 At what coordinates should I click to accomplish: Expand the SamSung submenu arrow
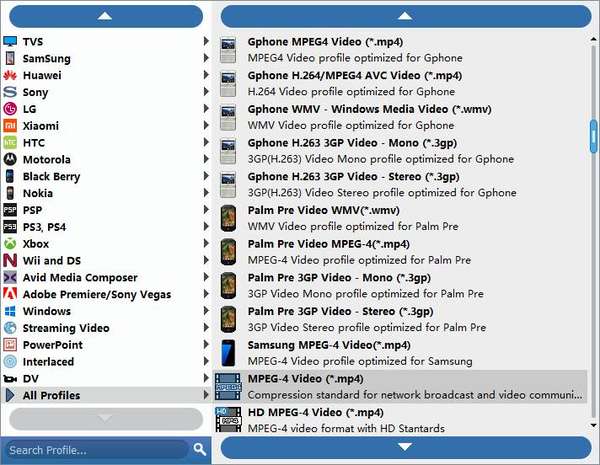[x=206, y=58]
